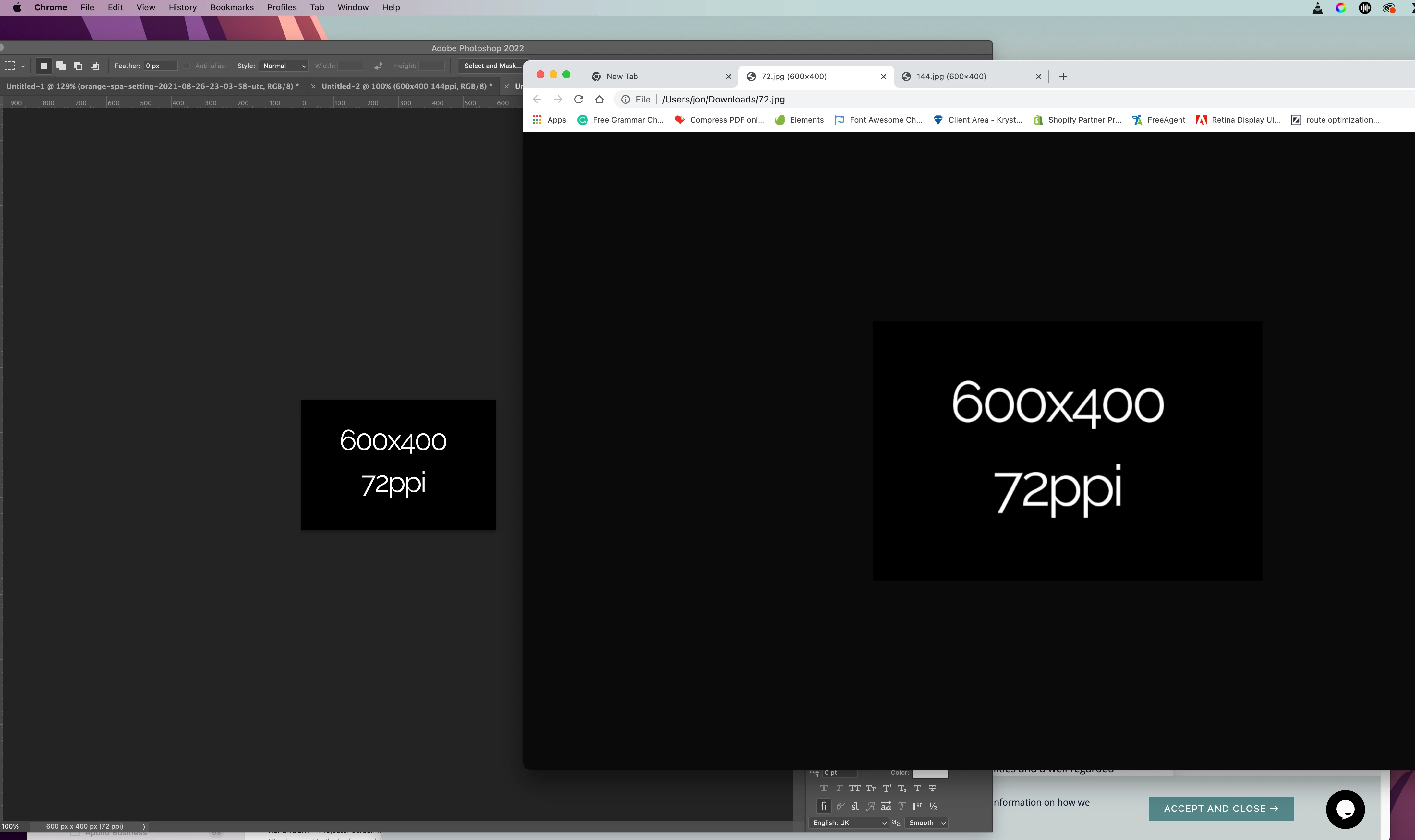Open the English: UK language dropdown
Image resolution: width=1415 pixels, height=840 pixels.
pyautogui.click(x=848, y=823)
